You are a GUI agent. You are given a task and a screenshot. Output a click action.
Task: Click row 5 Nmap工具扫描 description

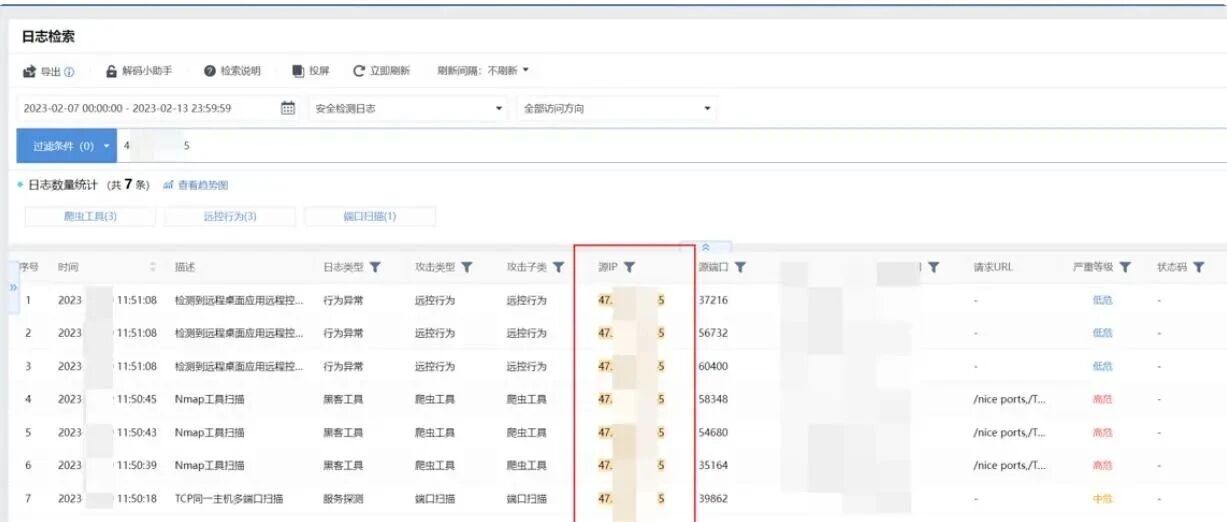click(210, 432)
